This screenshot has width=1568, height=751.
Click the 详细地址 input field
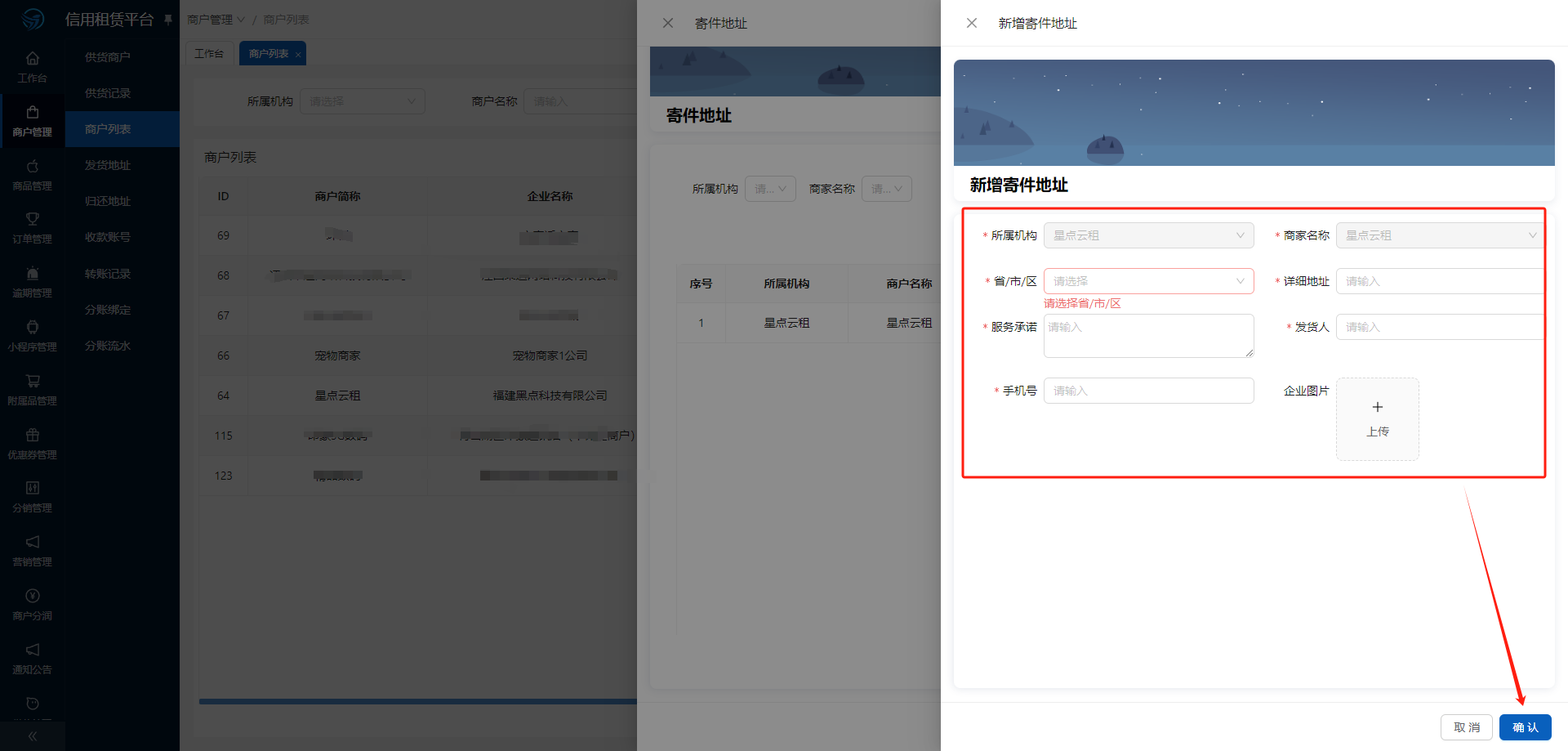pos(1440,281)
